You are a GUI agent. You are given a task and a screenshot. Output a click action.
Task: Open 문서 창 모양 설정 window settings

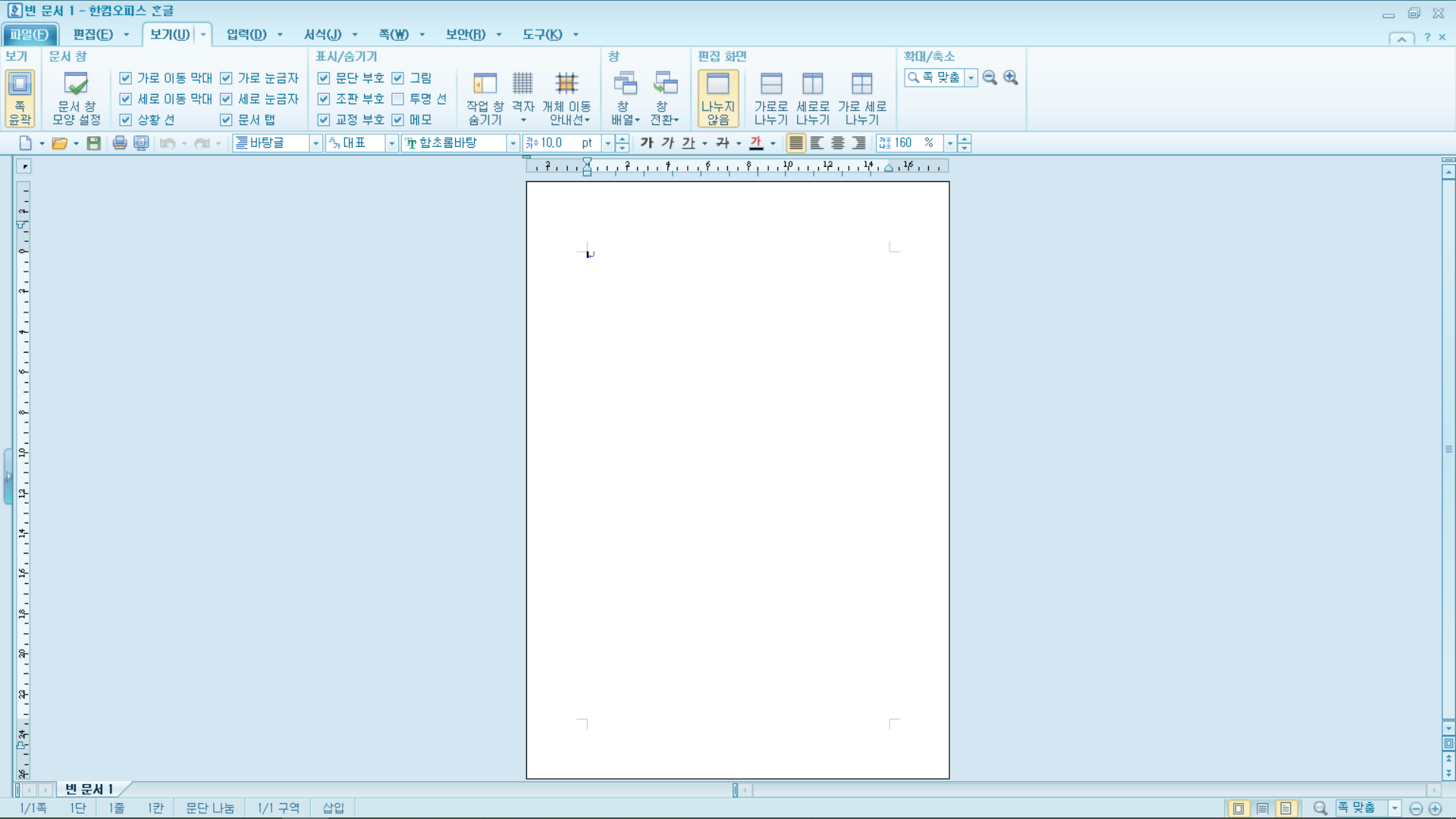click(76, 98)
